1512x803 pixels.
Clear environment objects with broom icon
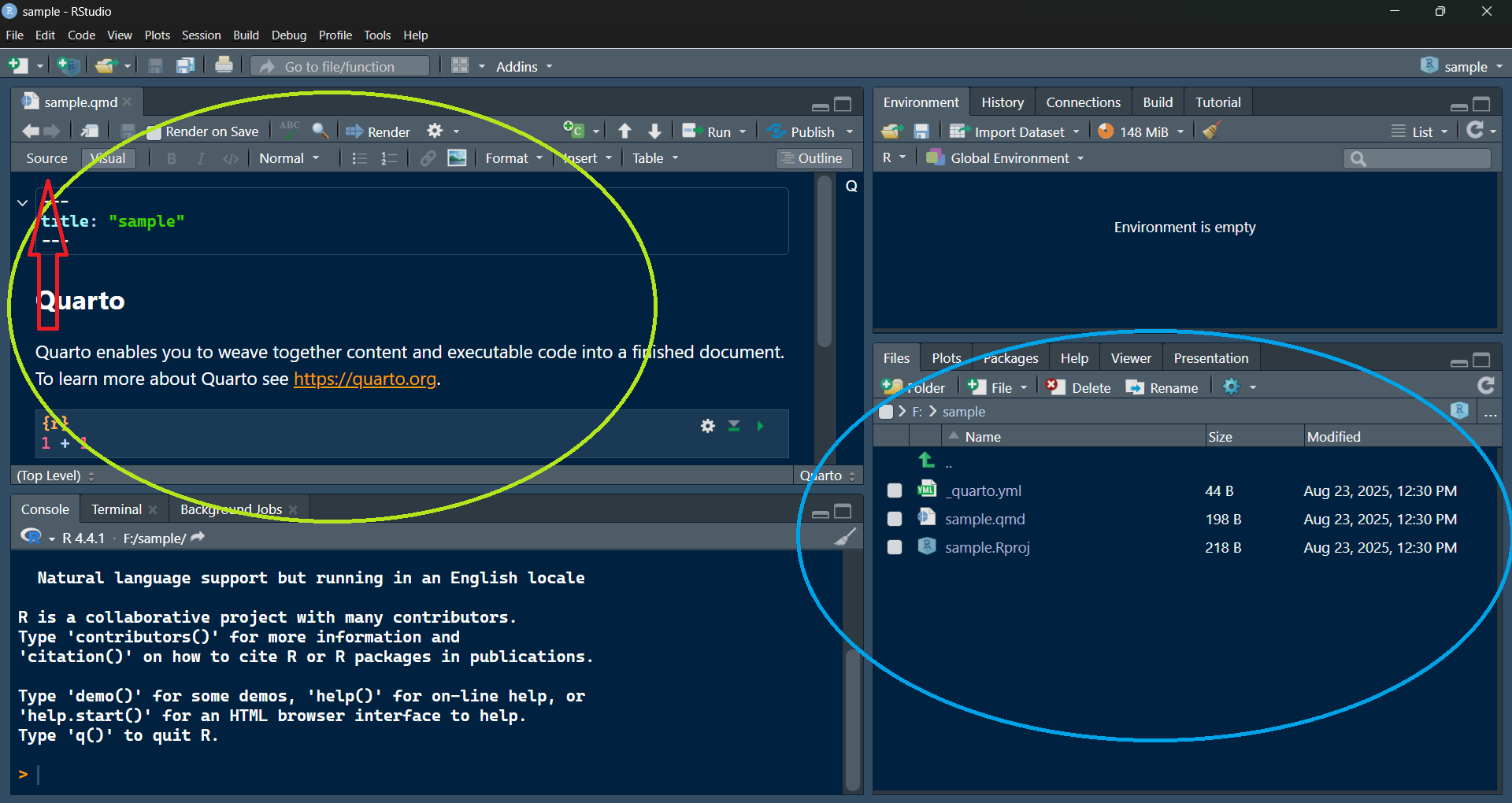(x=1211, y=131)
